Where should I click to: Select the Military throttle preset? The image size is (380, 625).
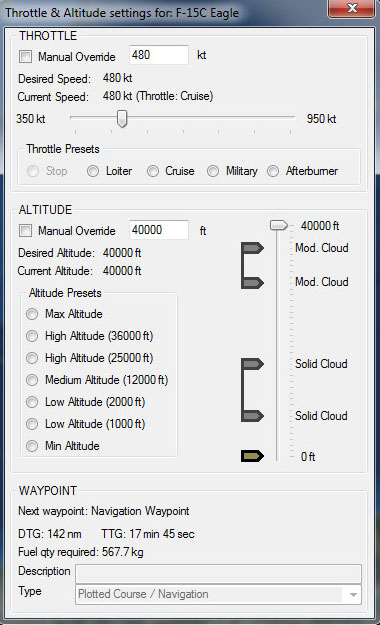213,171
